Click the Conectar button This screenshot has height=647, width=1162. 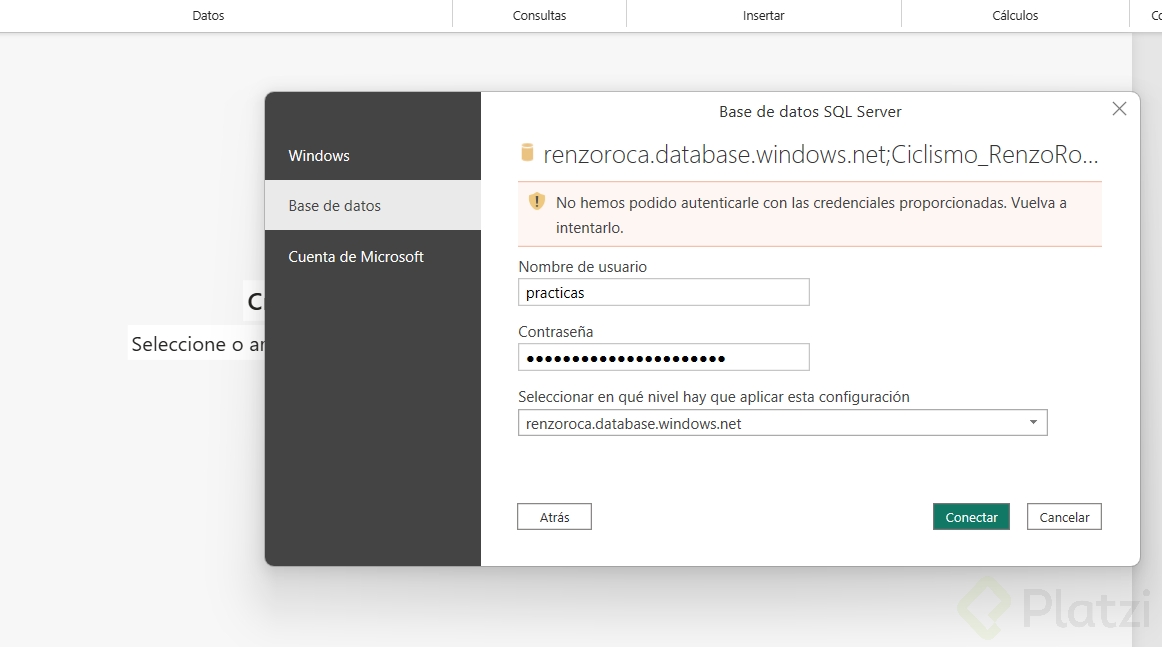pos(971,517)
